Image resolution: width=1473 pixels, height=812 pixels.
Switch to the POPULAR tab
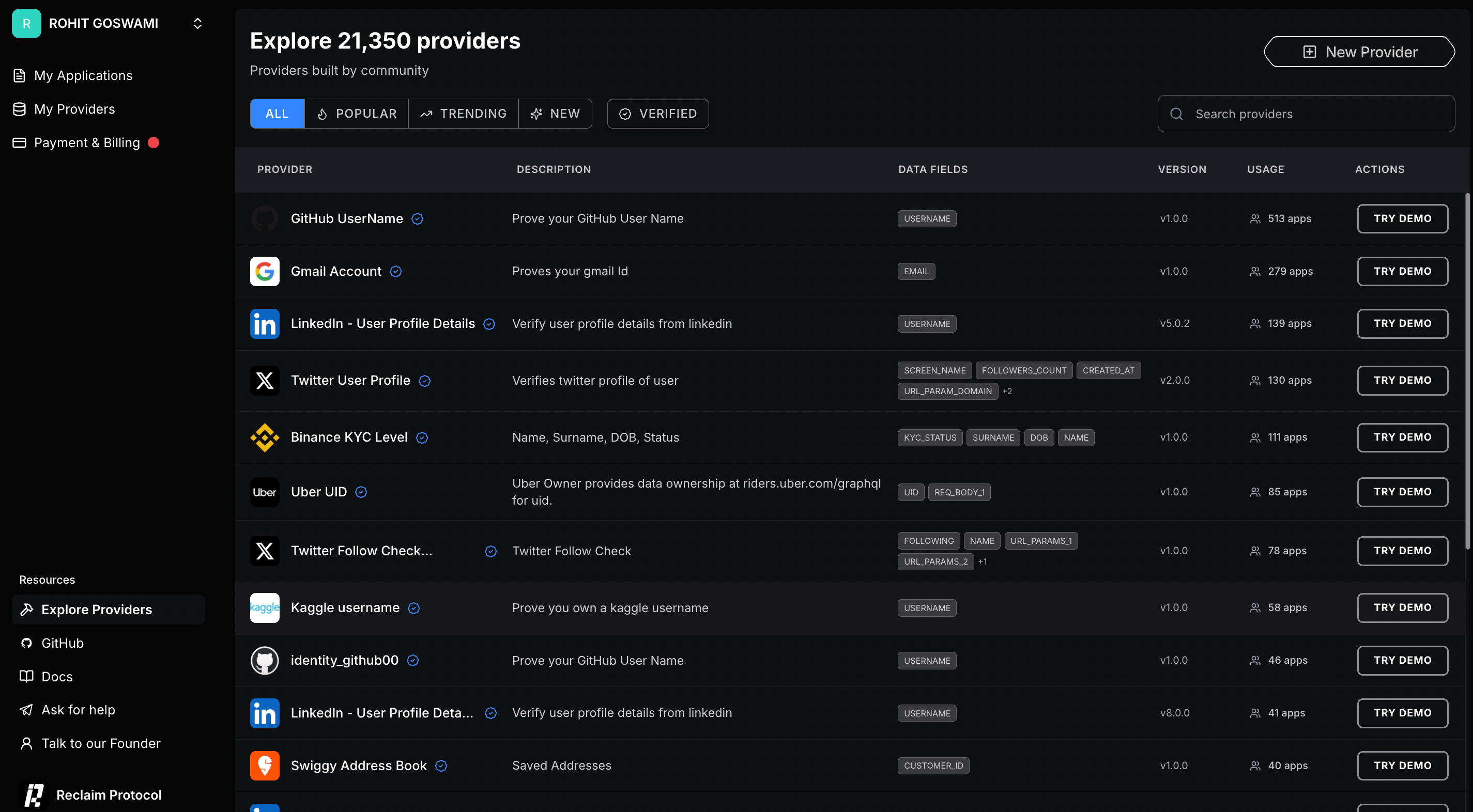click(x=356, y=114)
